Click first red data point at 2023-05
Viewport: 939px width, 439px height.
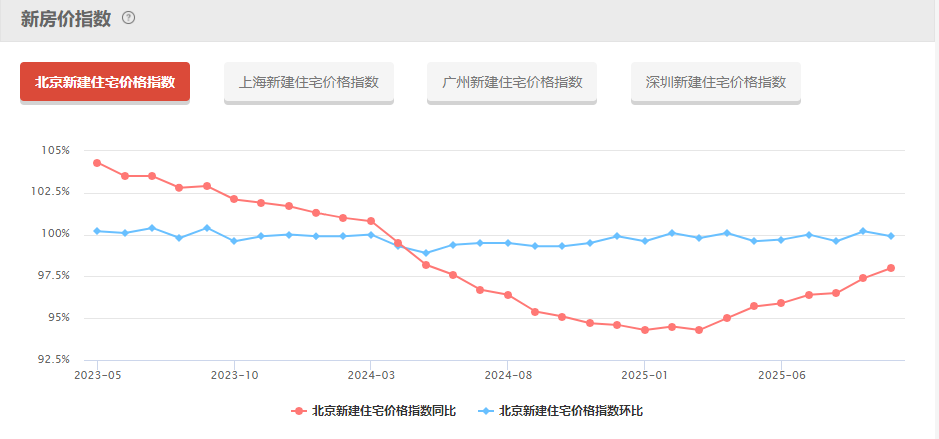[97, 162]
